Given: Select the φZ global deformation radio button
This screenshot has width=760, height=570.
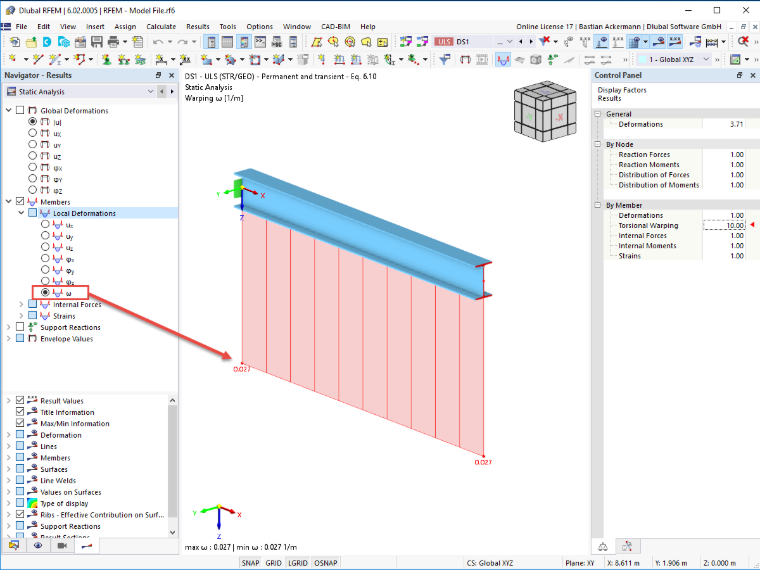Looking at the screenshot, I should point(32,190).
